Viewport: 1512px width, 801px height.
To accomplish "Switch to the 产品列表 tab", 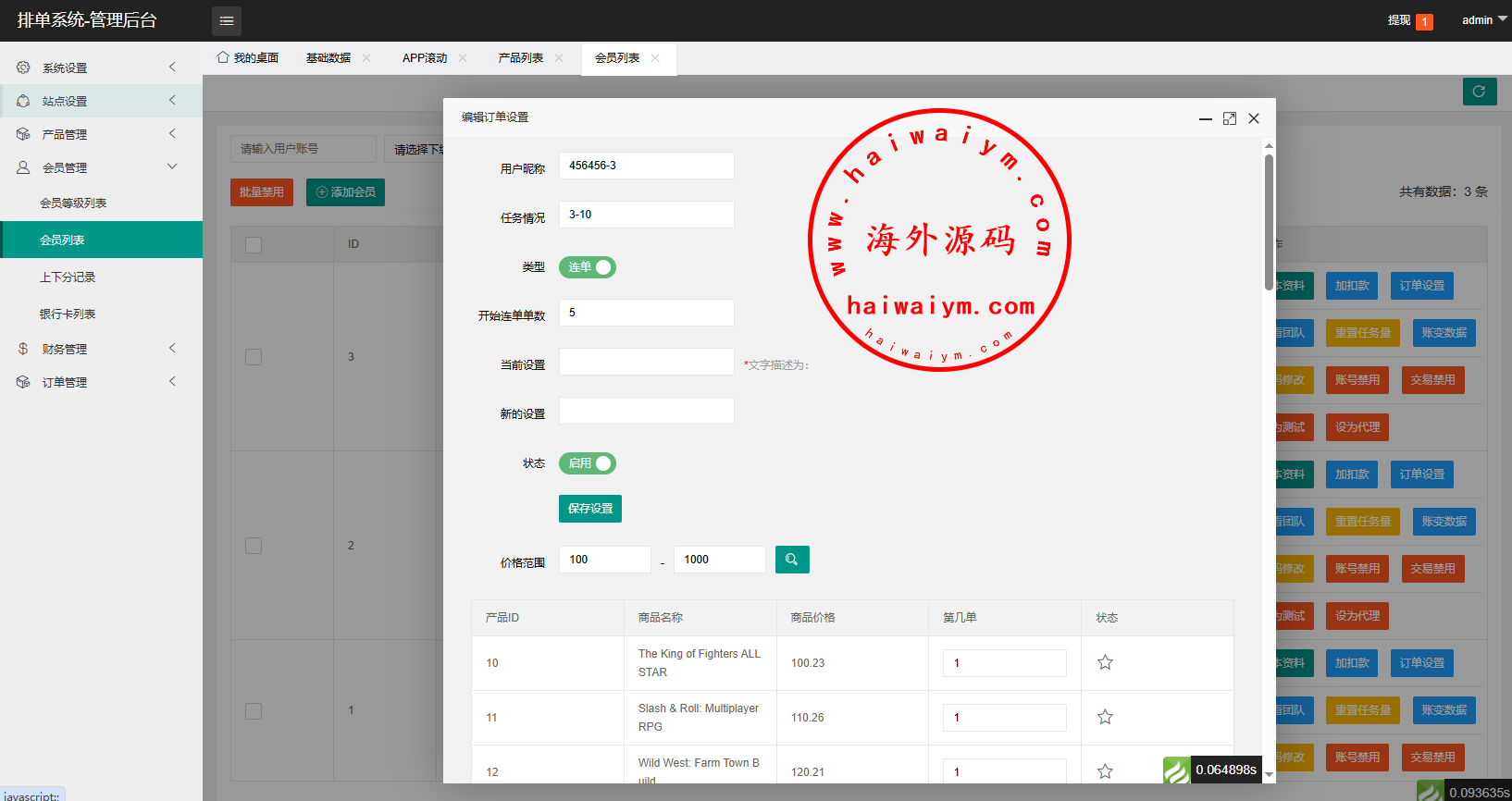I will point(521,57).
